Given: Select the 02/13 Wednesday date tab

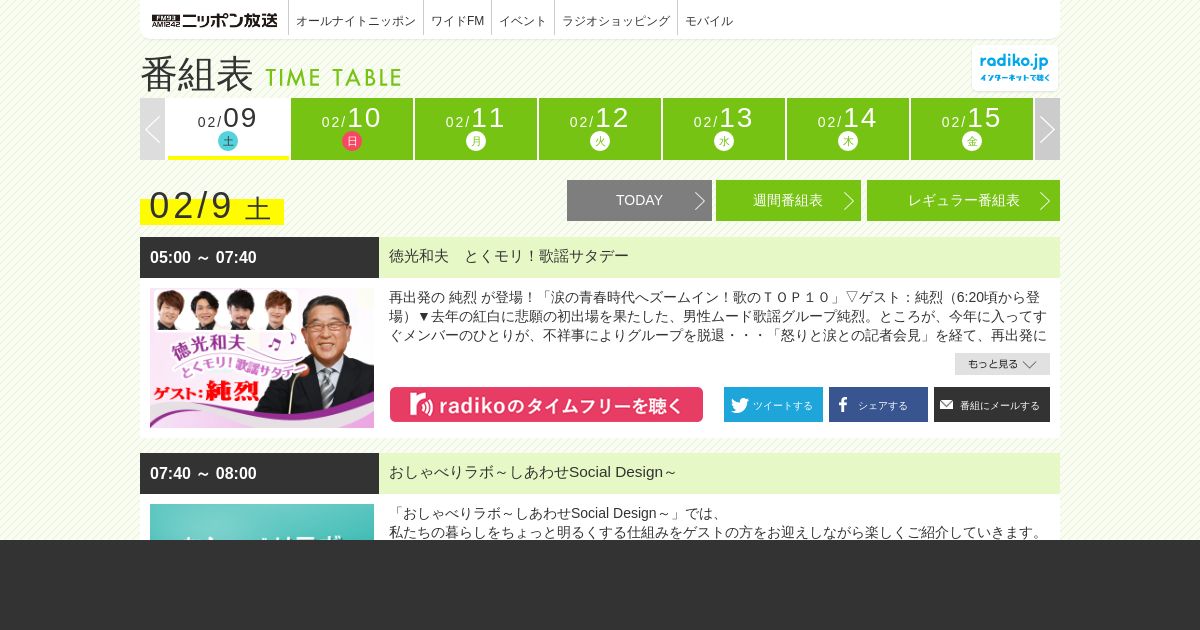Looking at the screenshot, I should click(724, 129).
